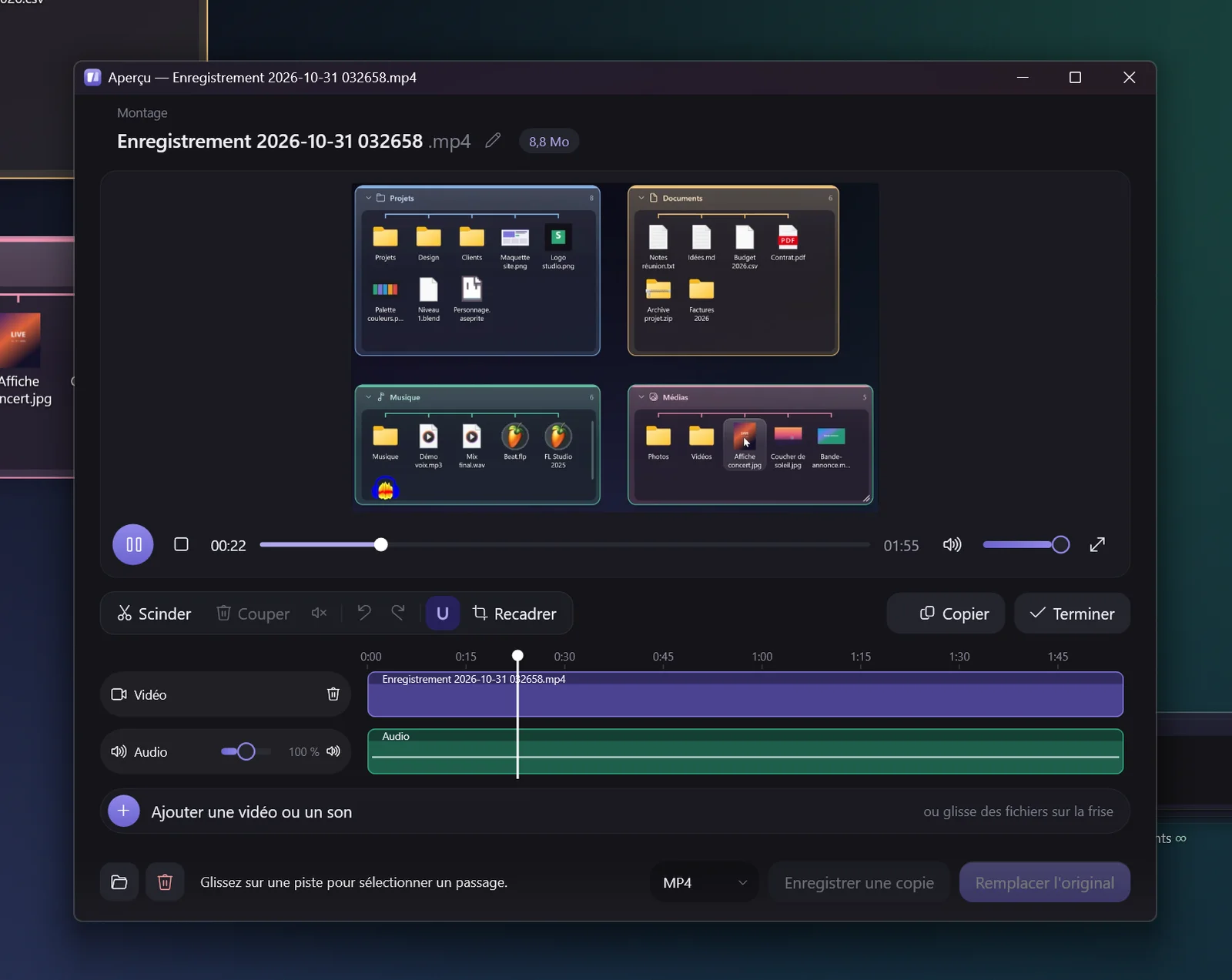Select the Scinder split tool
Screen dimensions: 1232x980
(154, 614)
